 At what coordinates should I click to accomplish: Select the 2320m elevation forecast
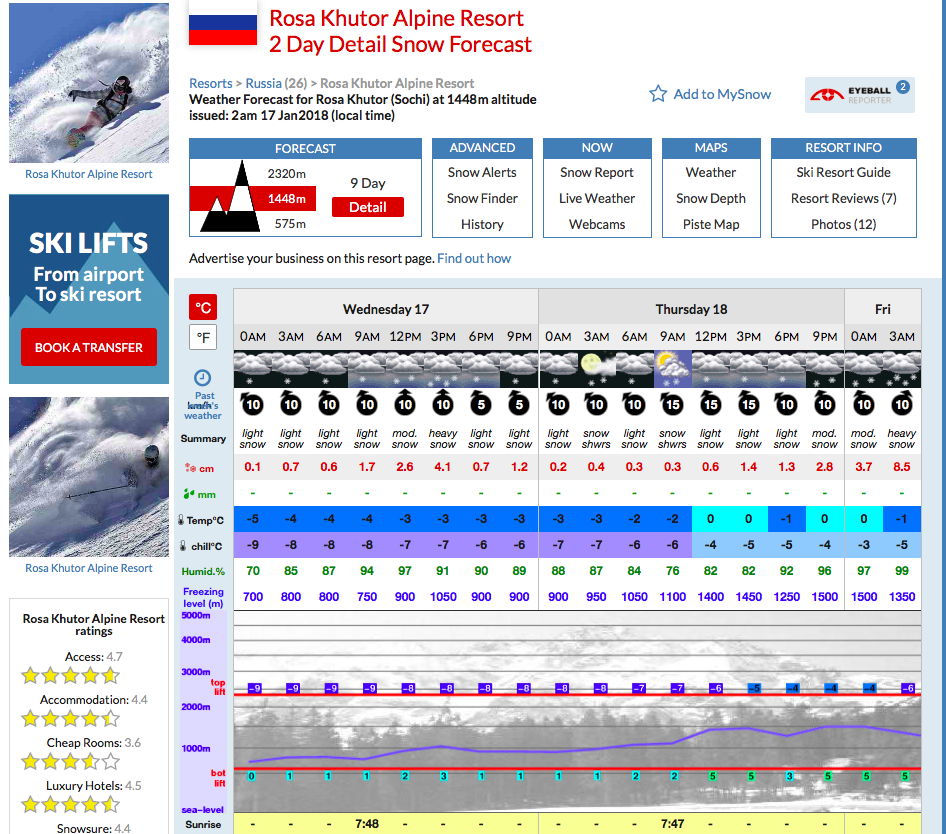[287, 174]
